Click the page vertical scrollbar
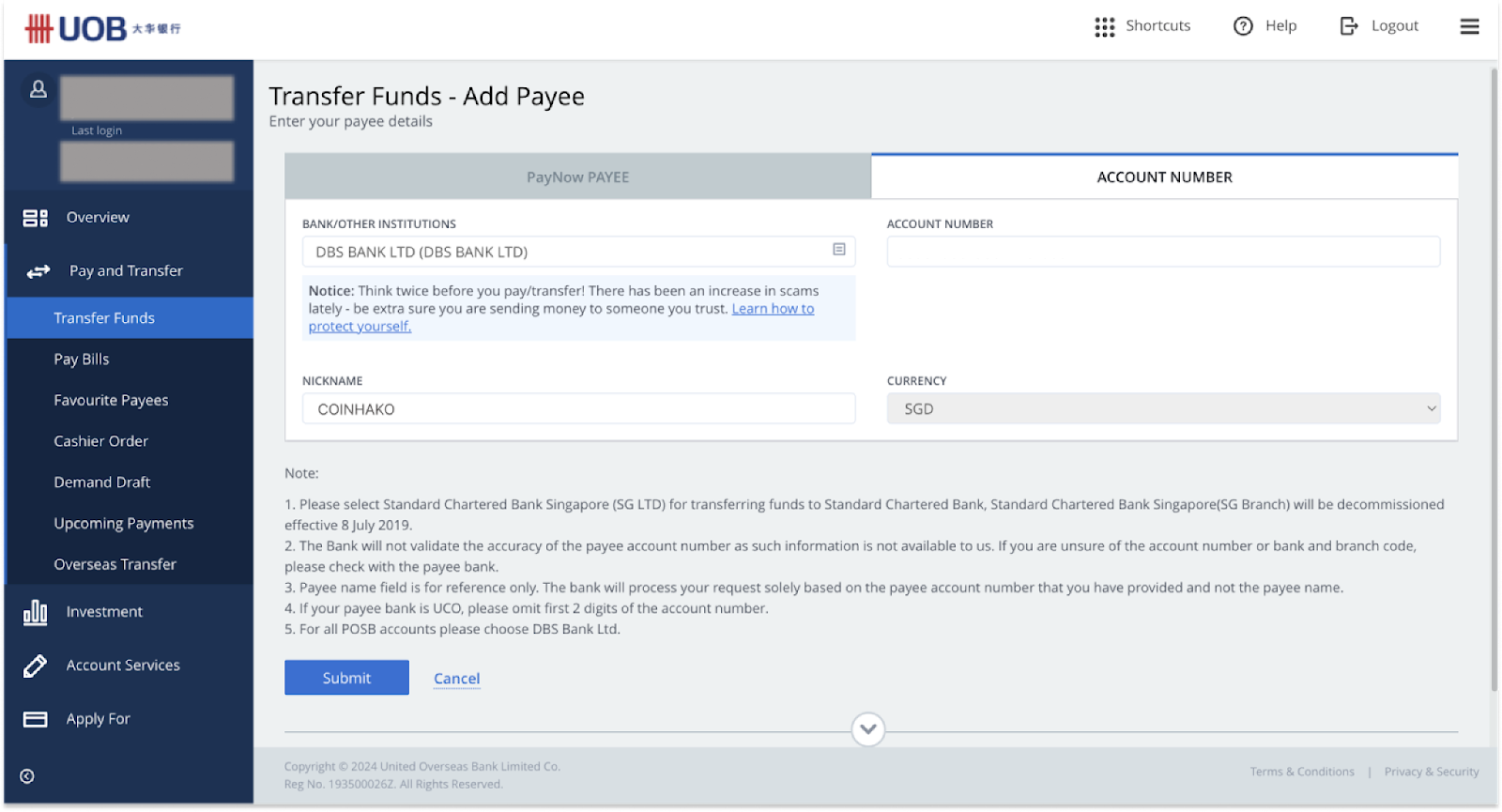1502x812 pixels. tap(1494, 380)
